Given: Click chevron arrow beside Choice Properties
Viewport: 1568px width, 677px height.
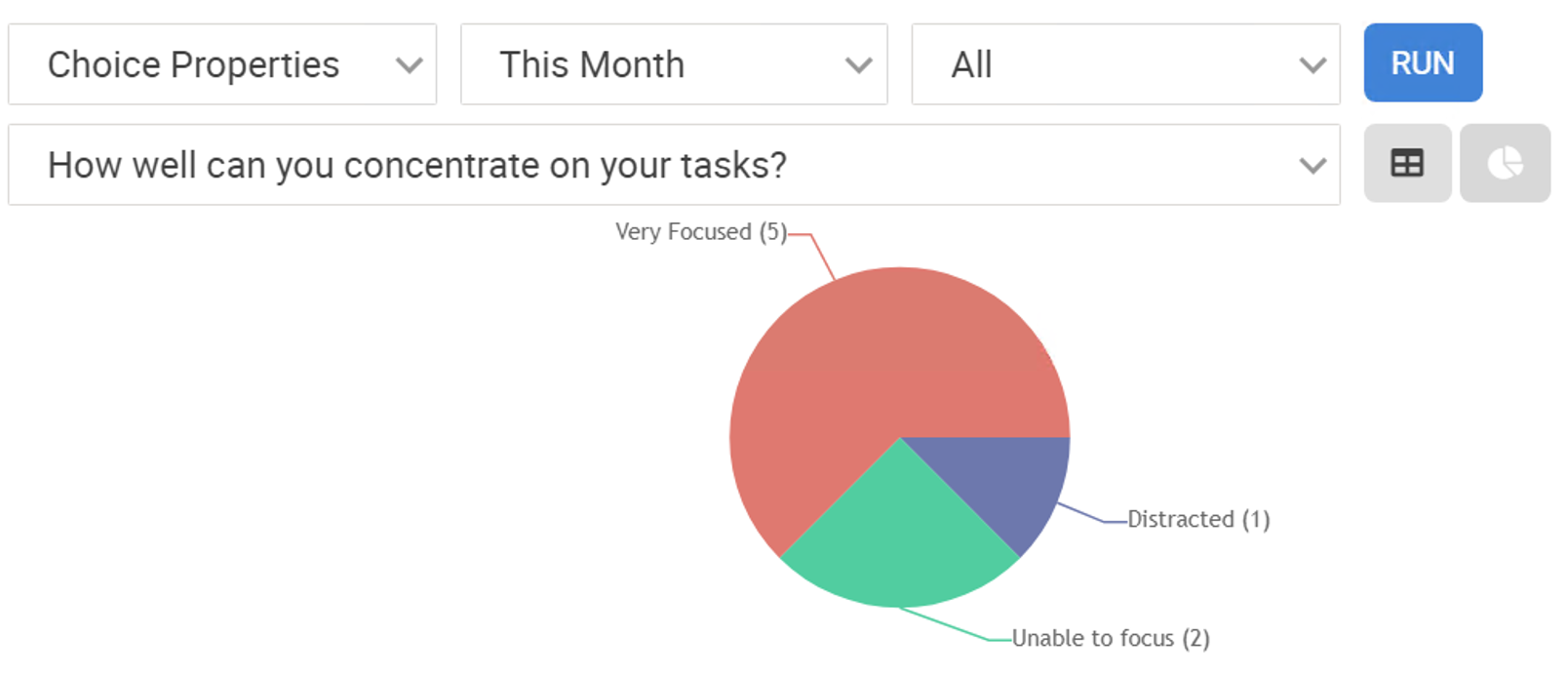Looking at the screenshot, I should pos(410,65).
